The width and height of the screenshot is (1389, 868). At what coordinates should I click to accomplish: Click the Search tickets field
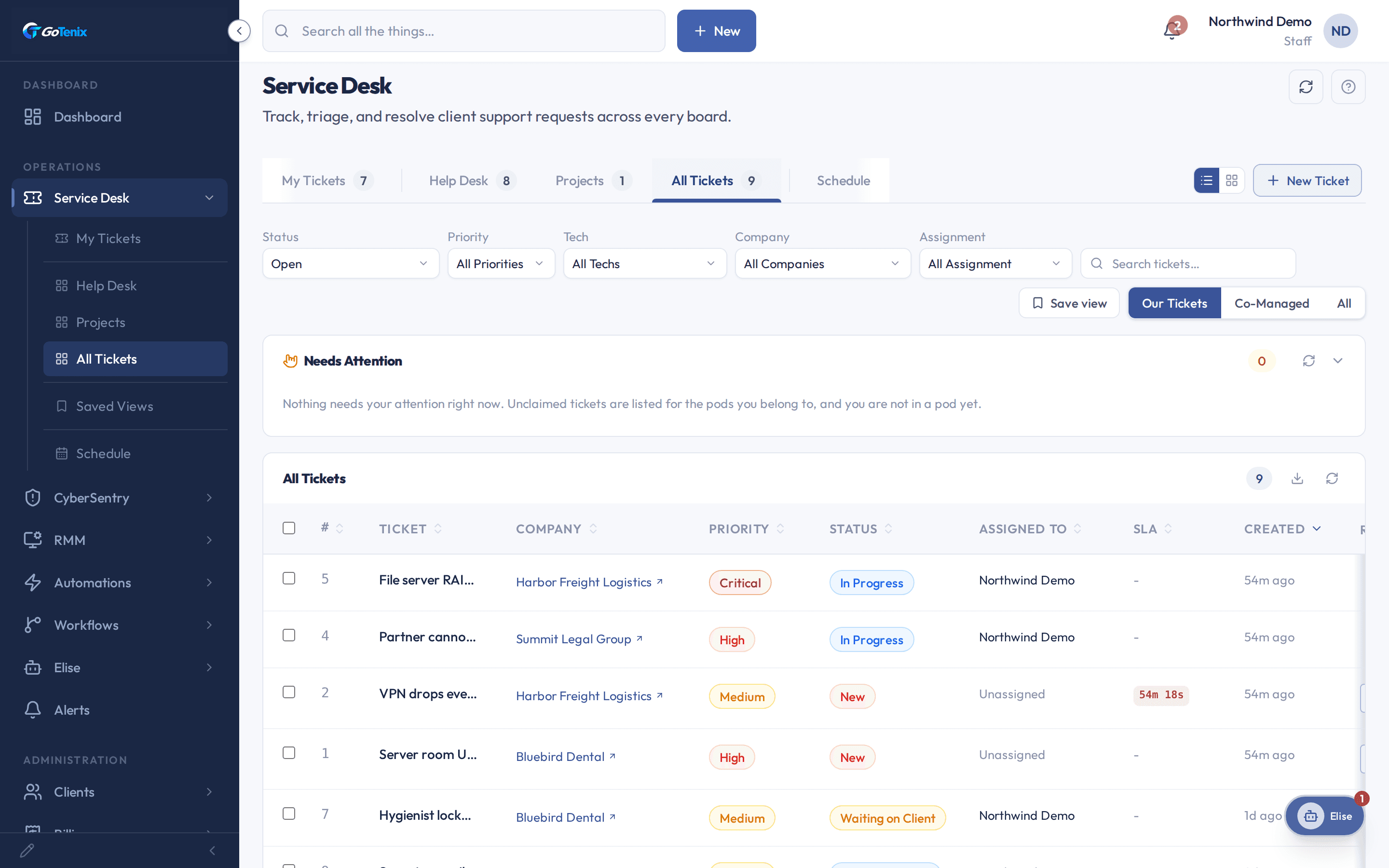(1187, 263)
